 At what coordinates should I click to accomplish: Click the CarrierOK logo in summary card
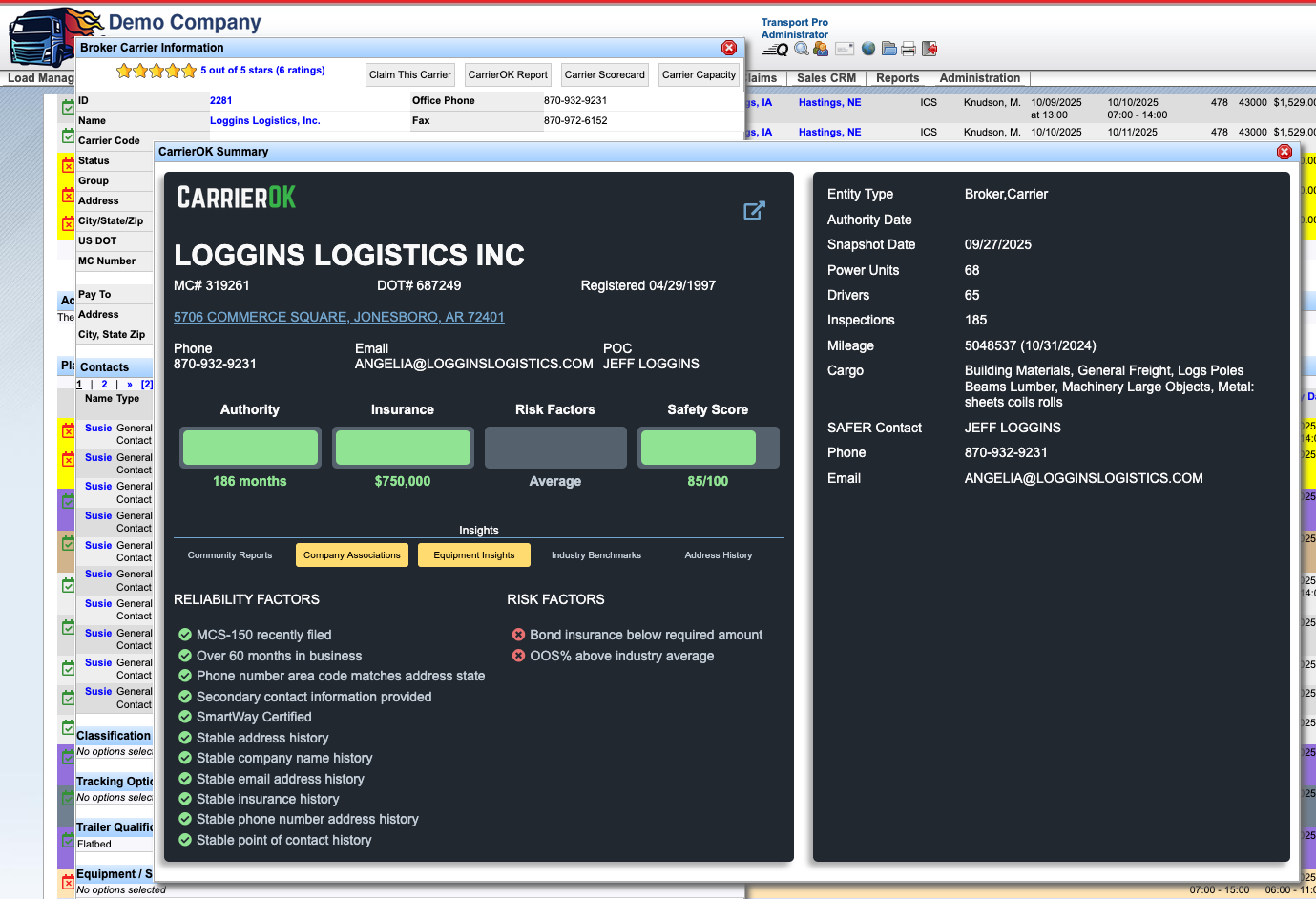(237, 198)
